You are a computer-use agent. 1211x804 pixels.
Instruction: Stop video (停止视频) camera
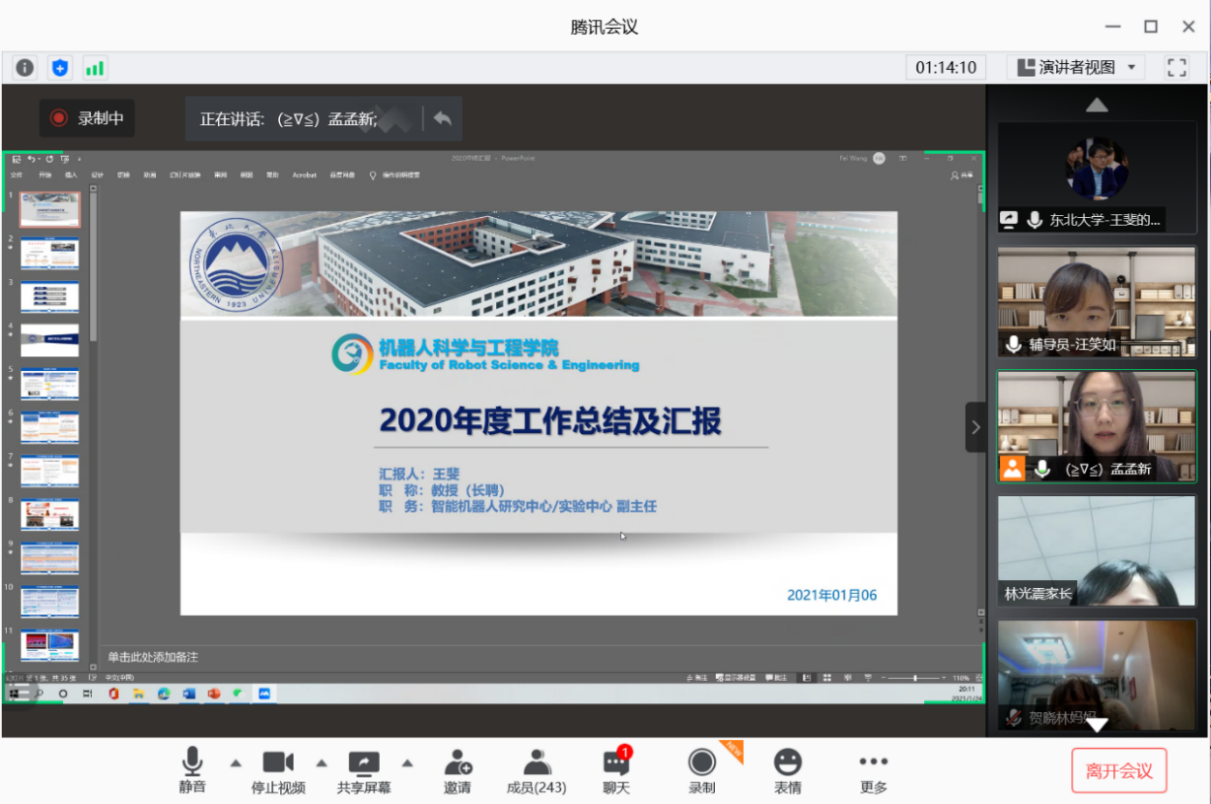click(278, 770)
